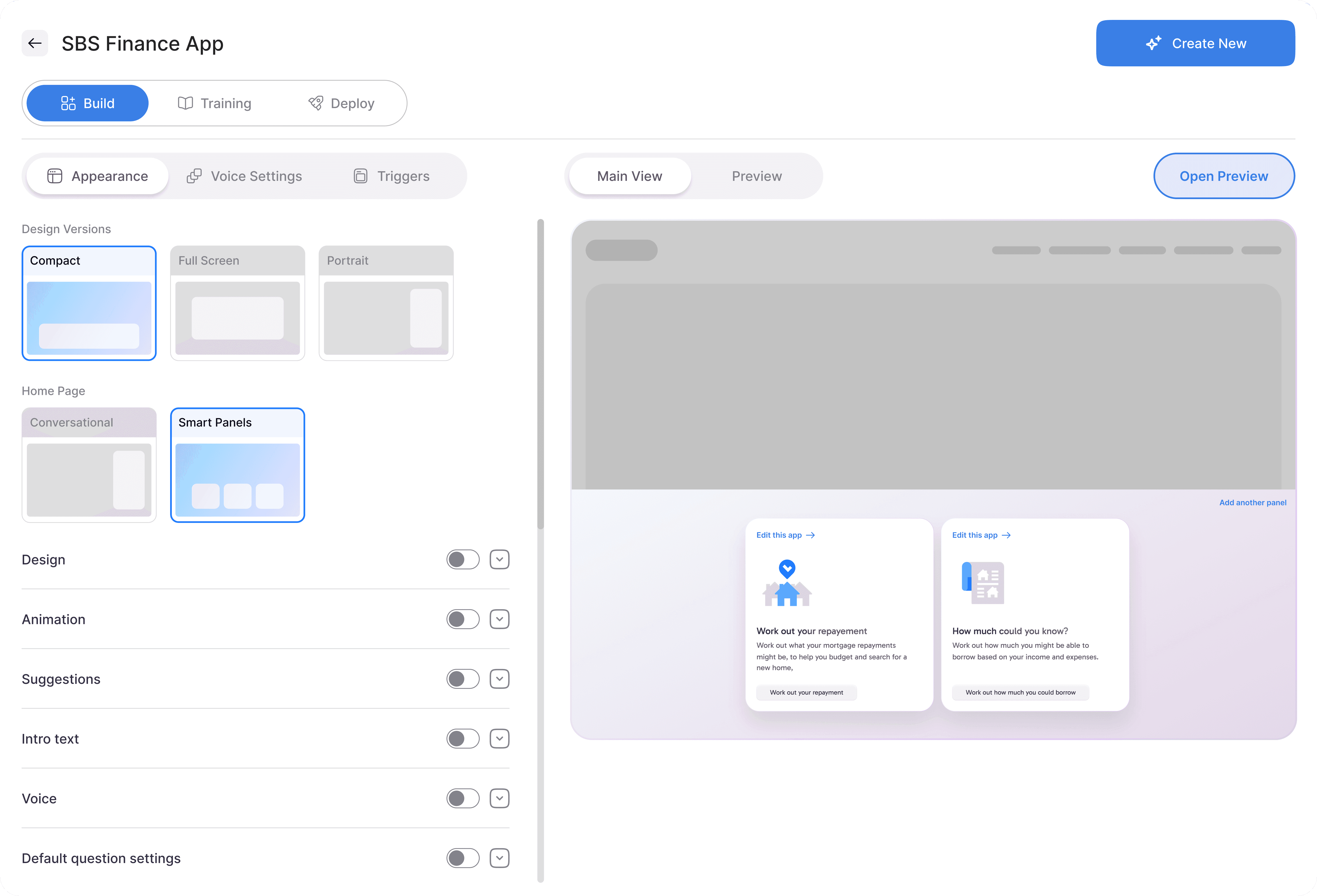Click the Build grid icon

coord(68,103)
